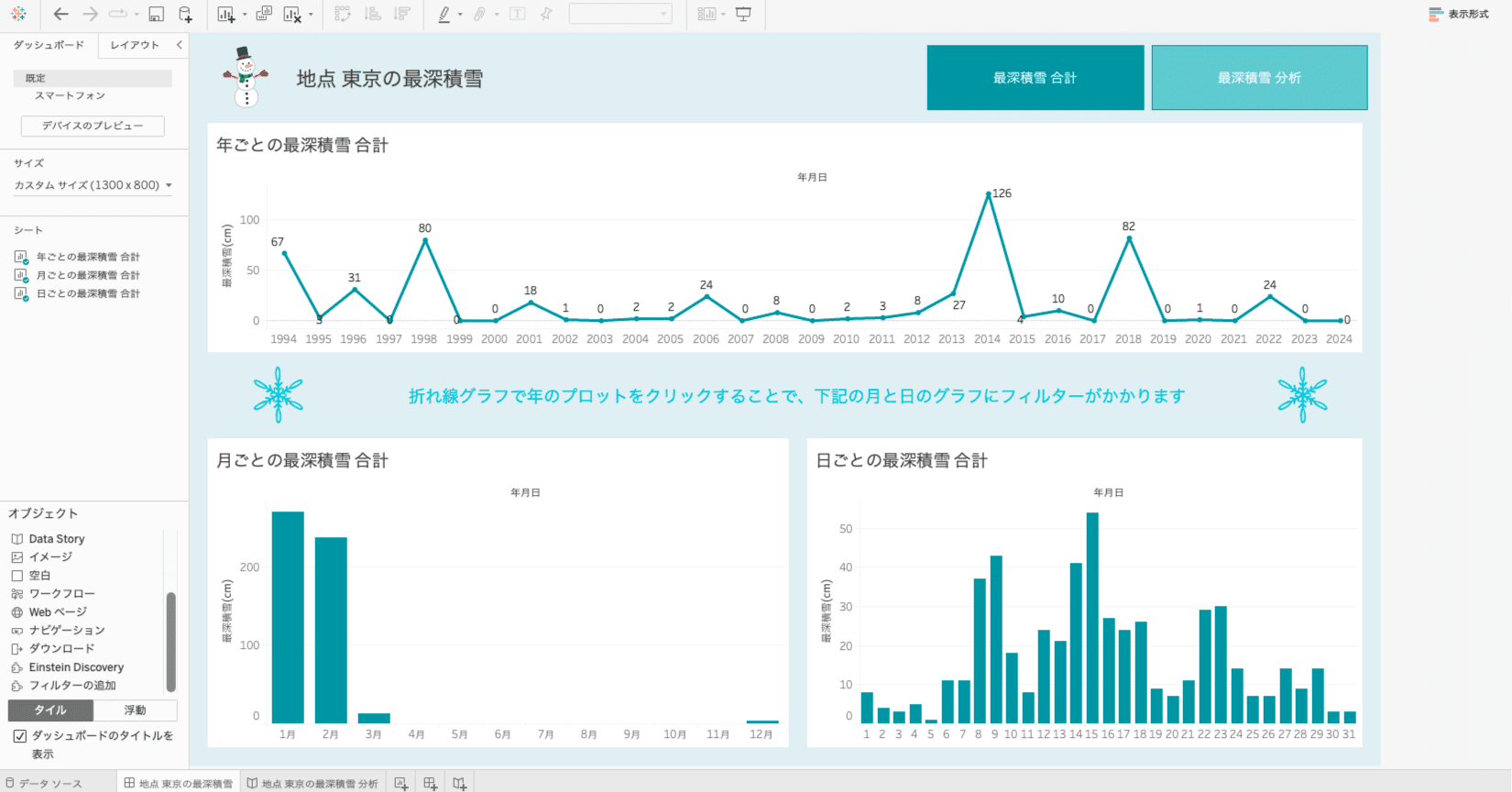
Task: Select the イメージ image object
Action: [x=41, y=557]
